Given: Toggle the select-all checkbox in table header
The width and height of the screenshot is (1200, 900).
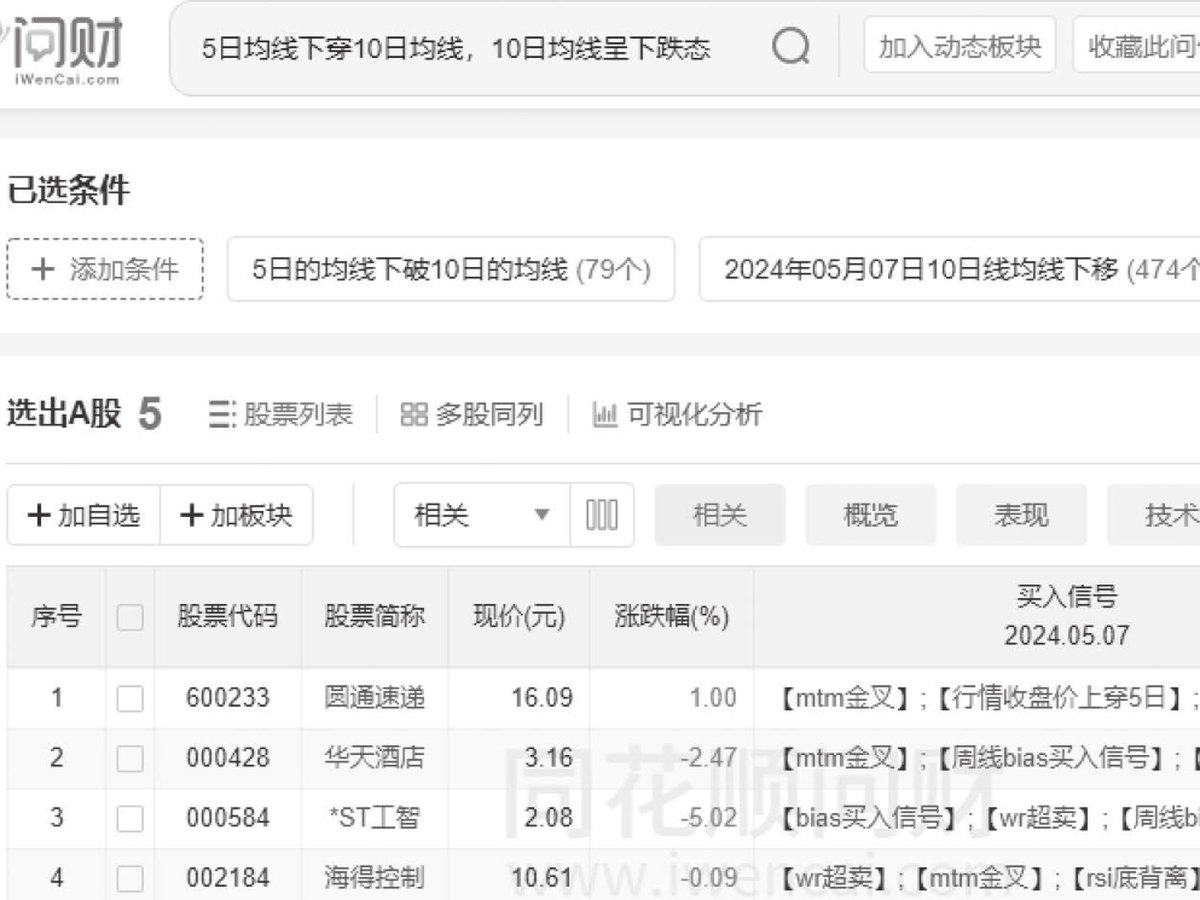Looking at the screenshot, I should [130, 617].
